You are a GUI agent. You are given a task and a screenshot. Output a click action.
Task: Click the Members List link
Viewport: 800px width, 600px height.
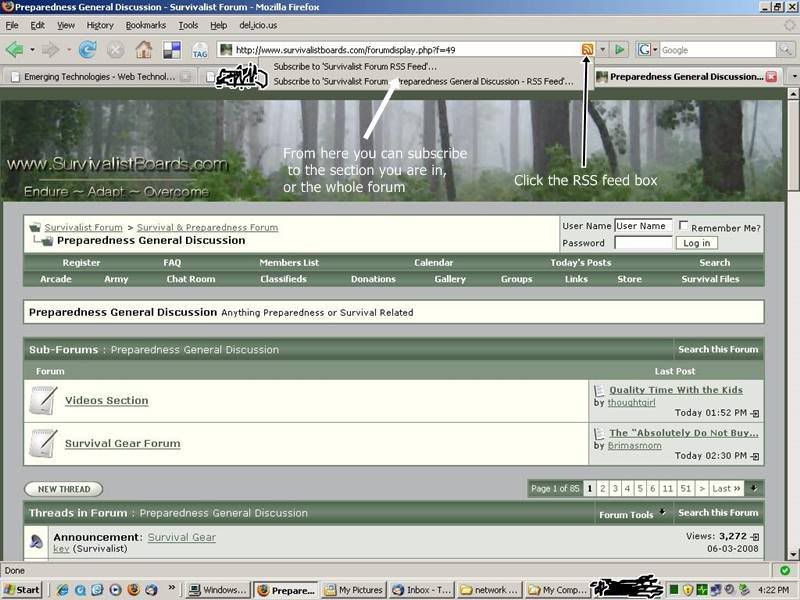[289, 262]
